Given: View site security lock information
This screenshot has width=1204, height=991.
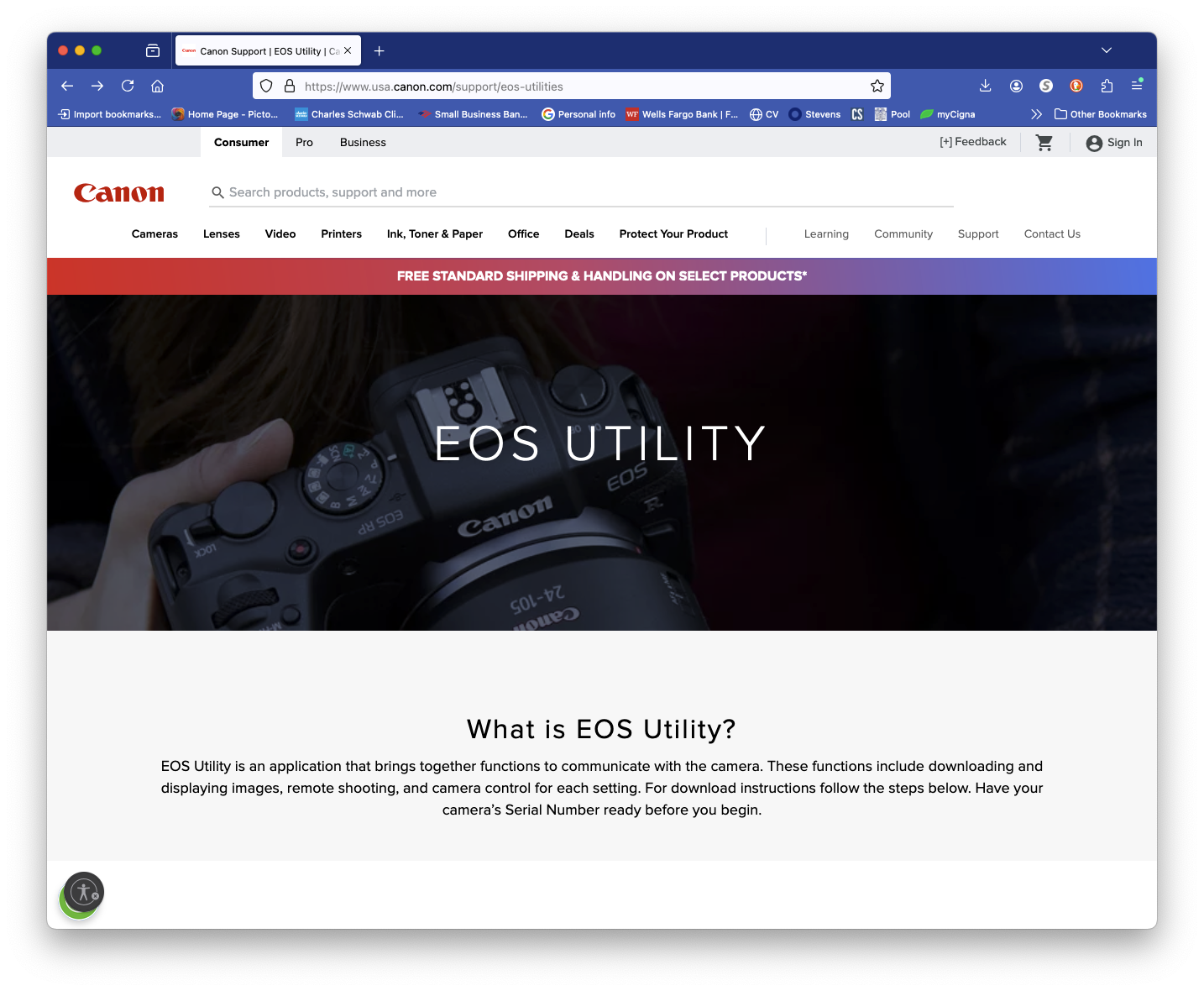Looking at the screenshot, I should pyautogui.click(x=290, y=86).
